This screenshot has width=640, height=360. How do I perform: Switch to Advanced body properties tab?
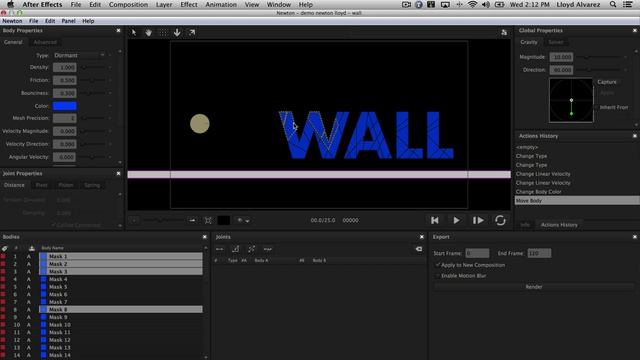tap(45, 42)
